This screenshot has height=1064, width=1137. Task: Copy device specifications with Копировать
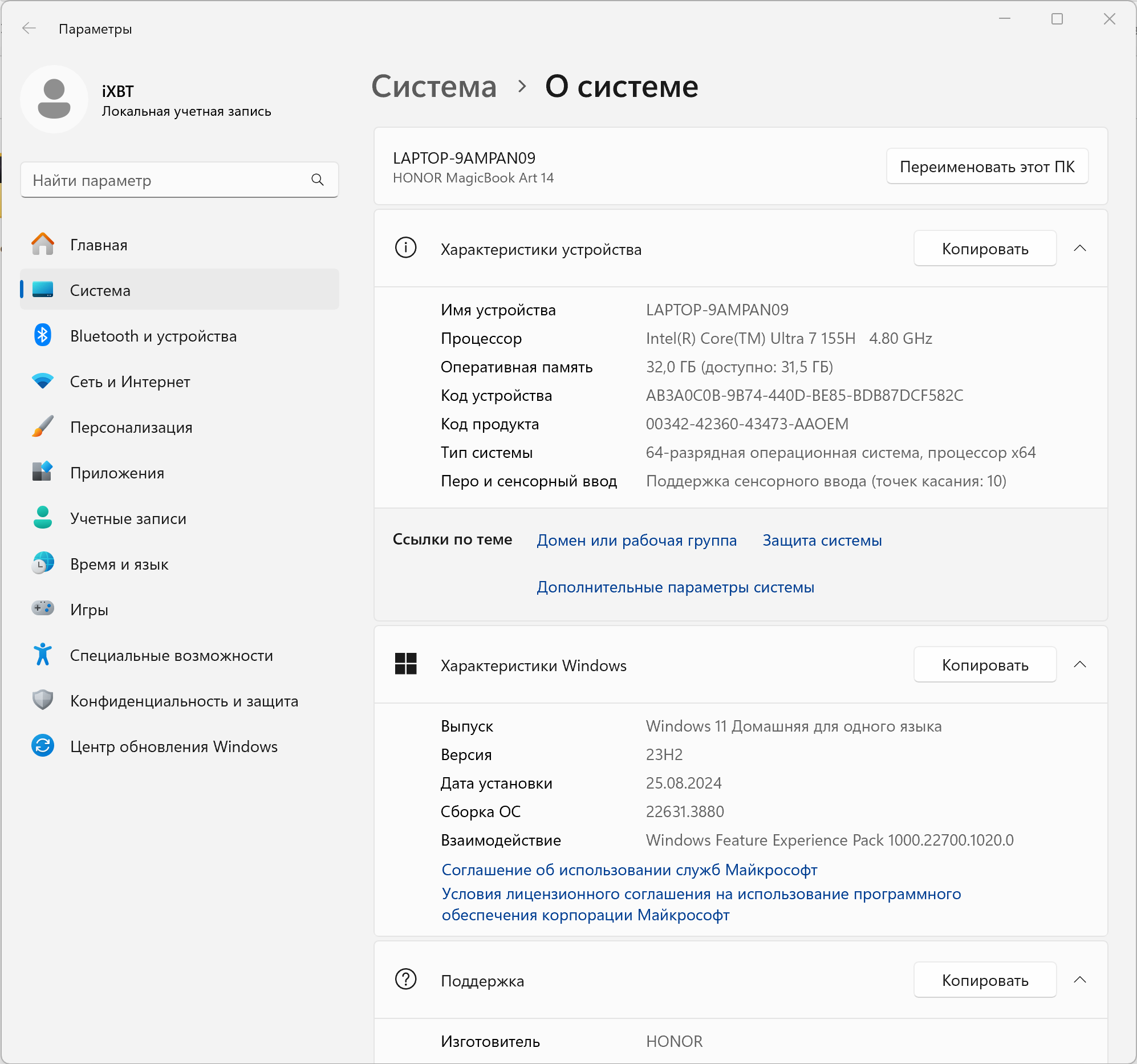(x=984, y=249)
